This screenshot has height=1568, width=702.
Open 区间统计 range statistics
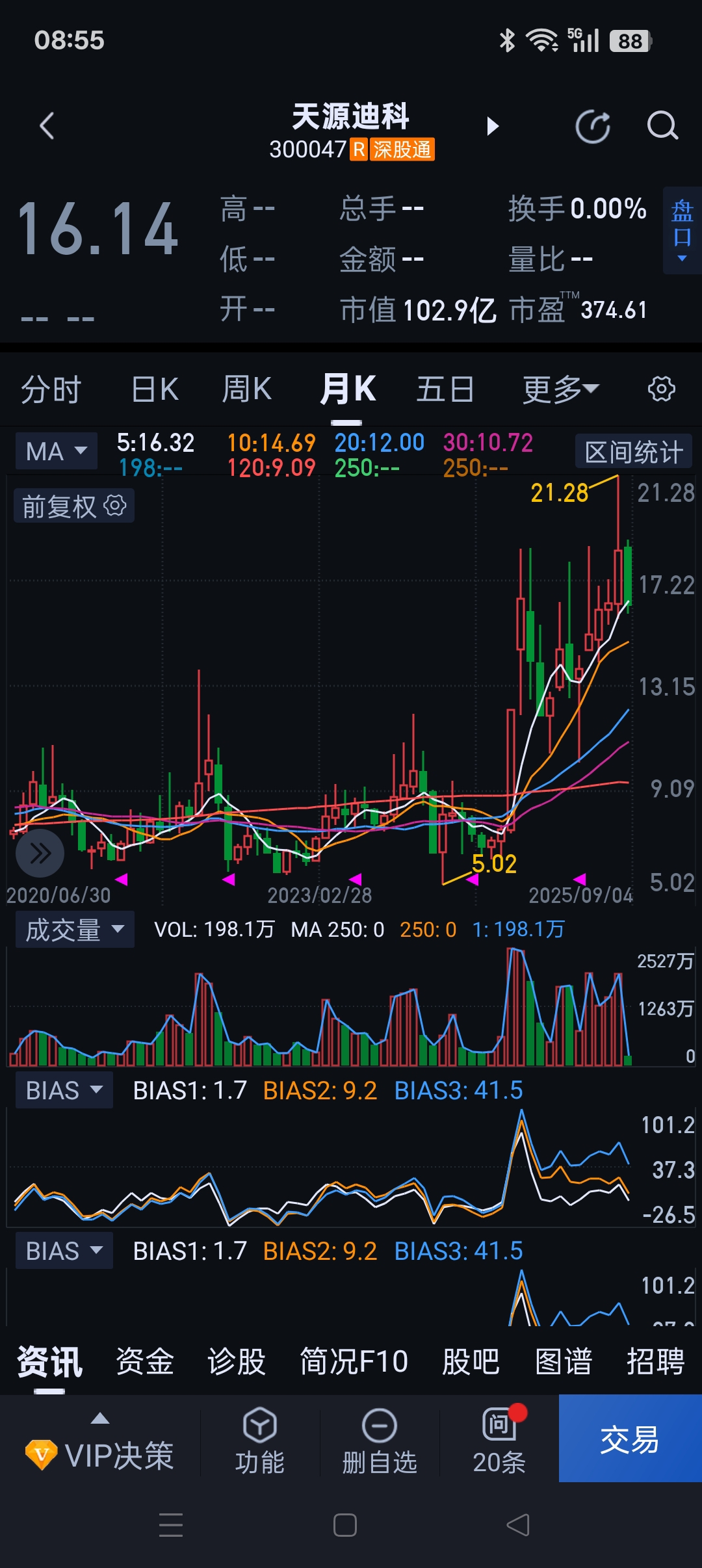[634, 451]
